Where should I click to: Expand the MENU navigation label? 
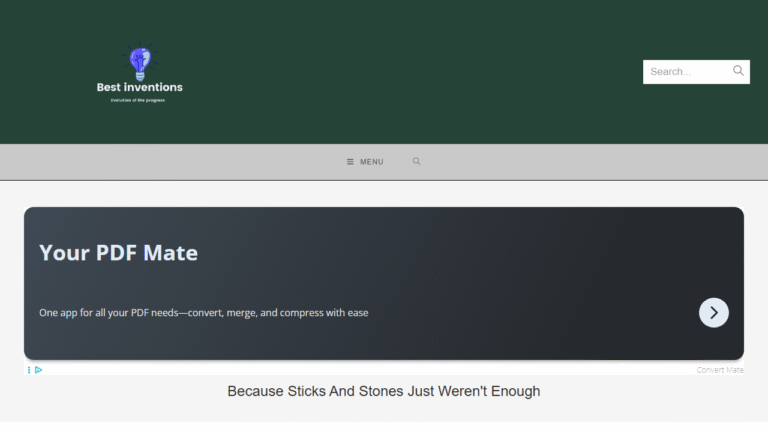point(371,162)
